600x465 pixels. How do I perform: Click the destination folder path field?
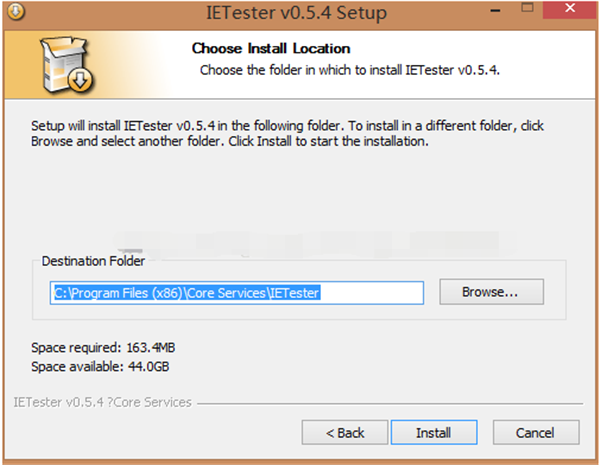pyautogui.click(x=238, y=293)
